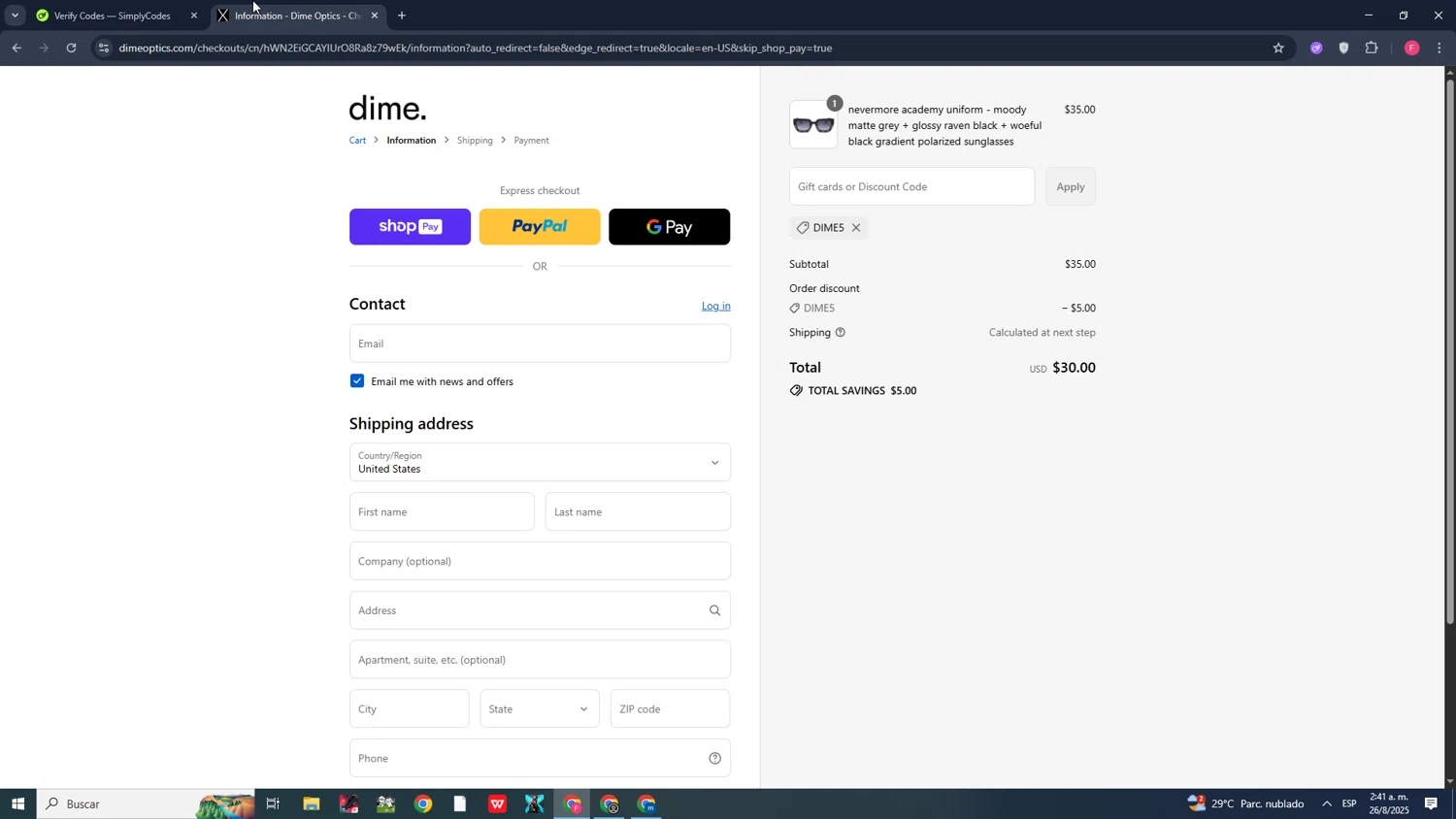Open the notification center icon
1456x819 pixels.
coord(1432,804)
